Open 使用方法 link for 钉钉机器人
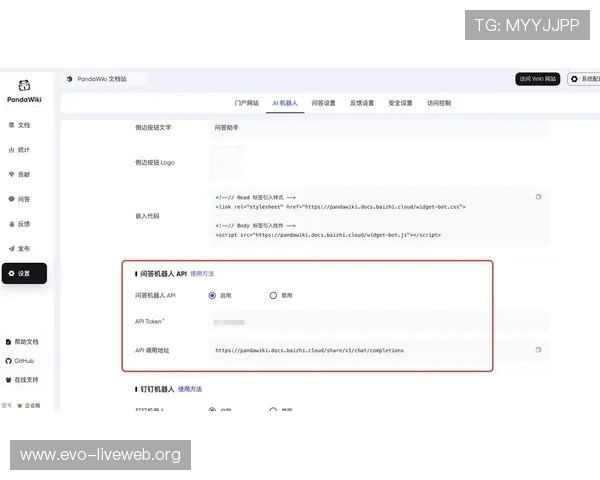This screenshot has width=600, height=480. (x=190, y=389)
